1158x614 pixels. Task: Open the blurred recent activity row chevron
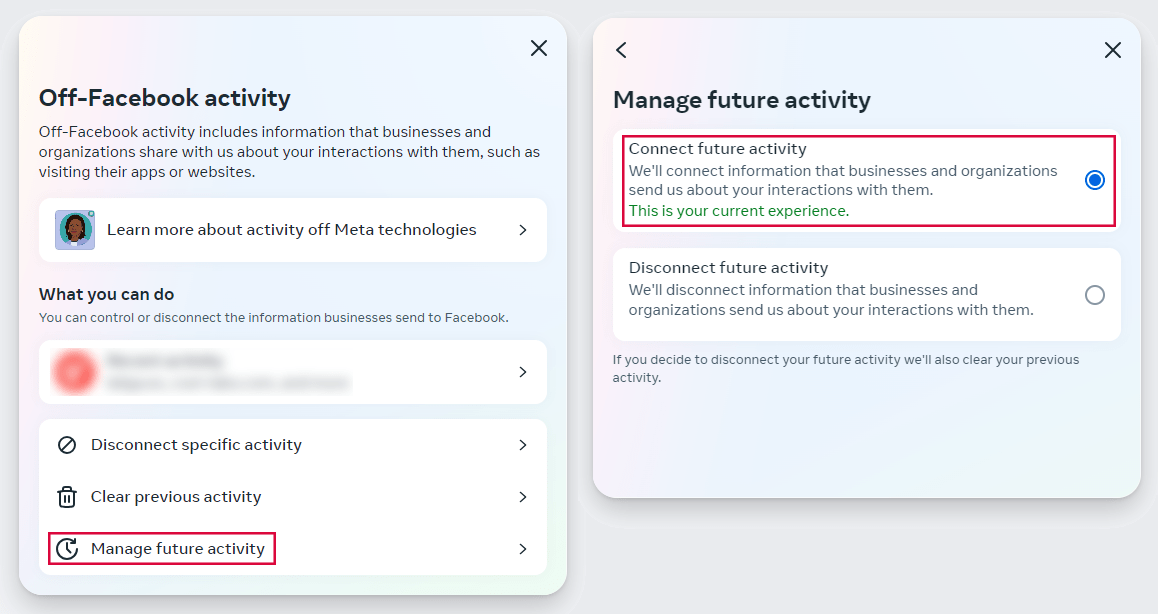[x=522, y=372]
